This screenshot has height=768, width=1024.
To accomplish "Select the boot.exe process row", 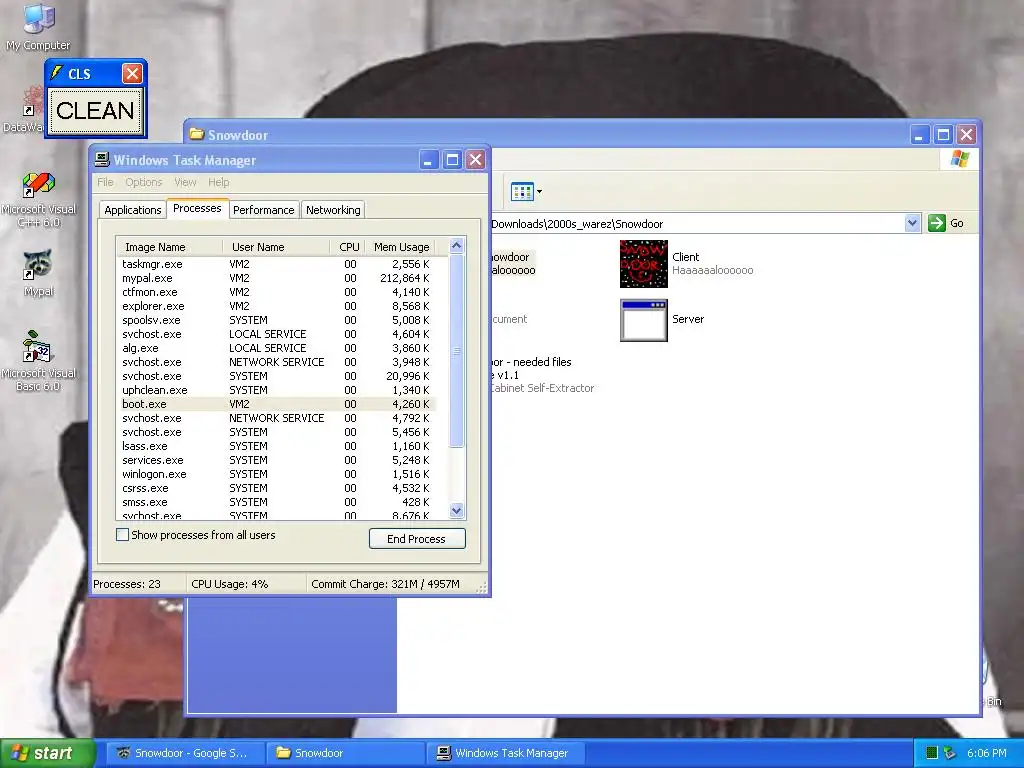I will 276,404.
